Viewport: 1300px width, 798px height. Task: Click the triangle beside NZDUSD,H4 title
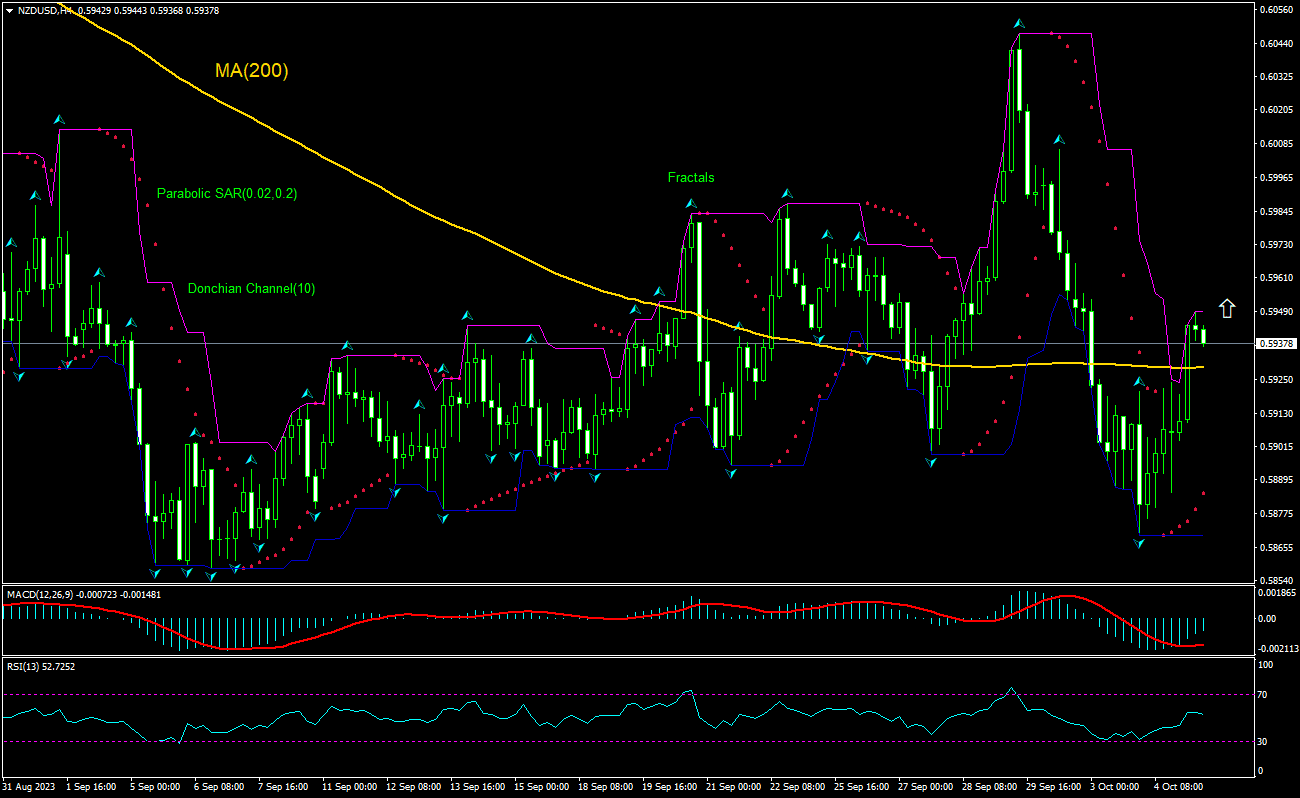[x=9, y=9]
